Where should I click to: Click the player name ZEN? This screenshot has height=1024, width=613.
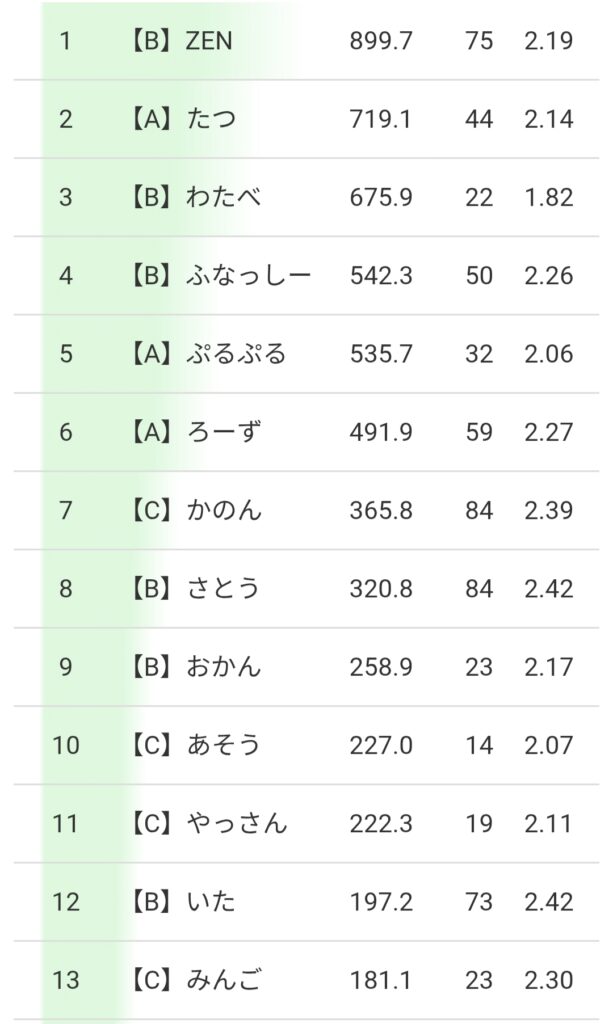(209, 42)
